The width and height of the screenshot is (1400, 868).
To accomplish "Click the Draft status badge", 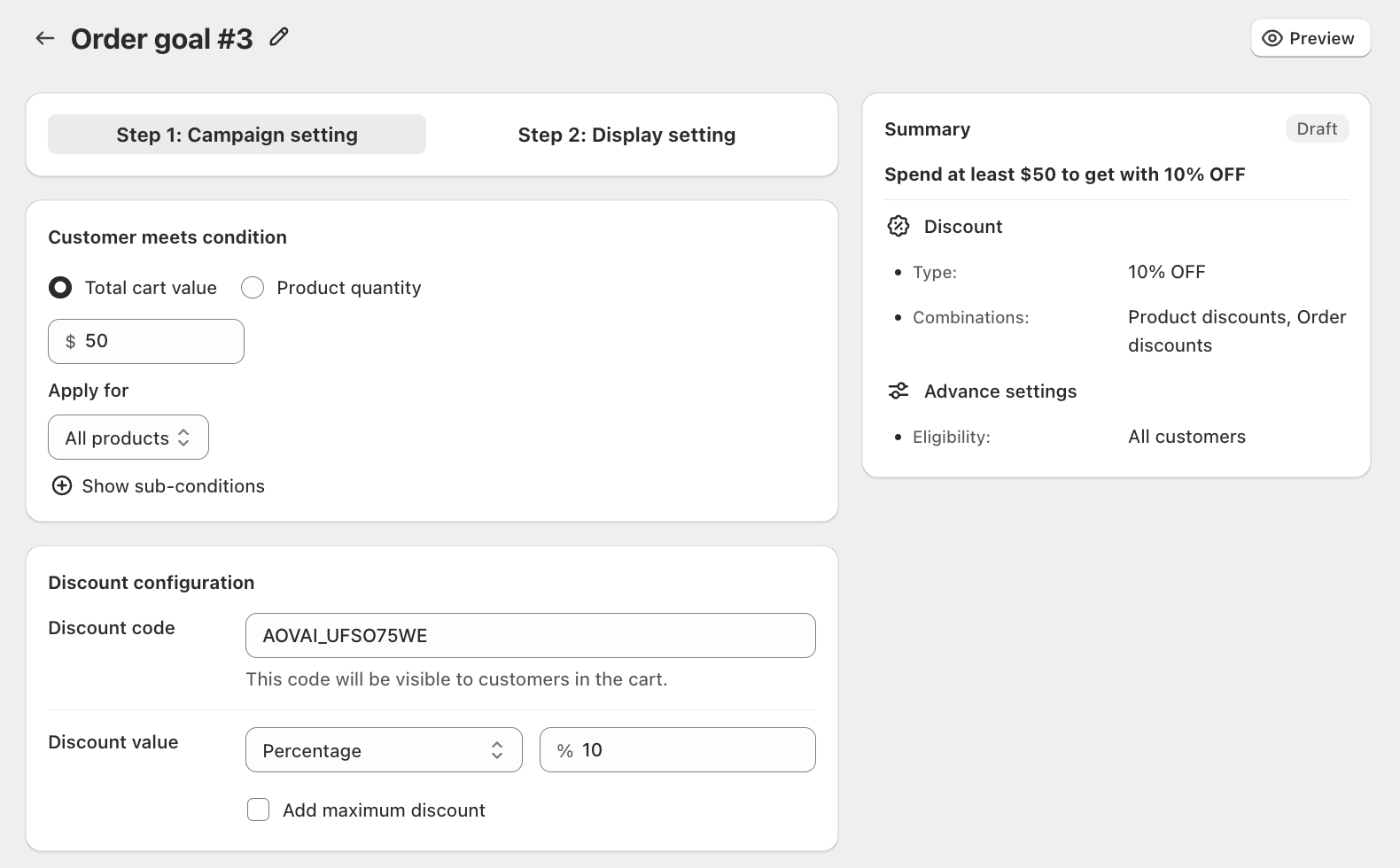I will 1317,128.
